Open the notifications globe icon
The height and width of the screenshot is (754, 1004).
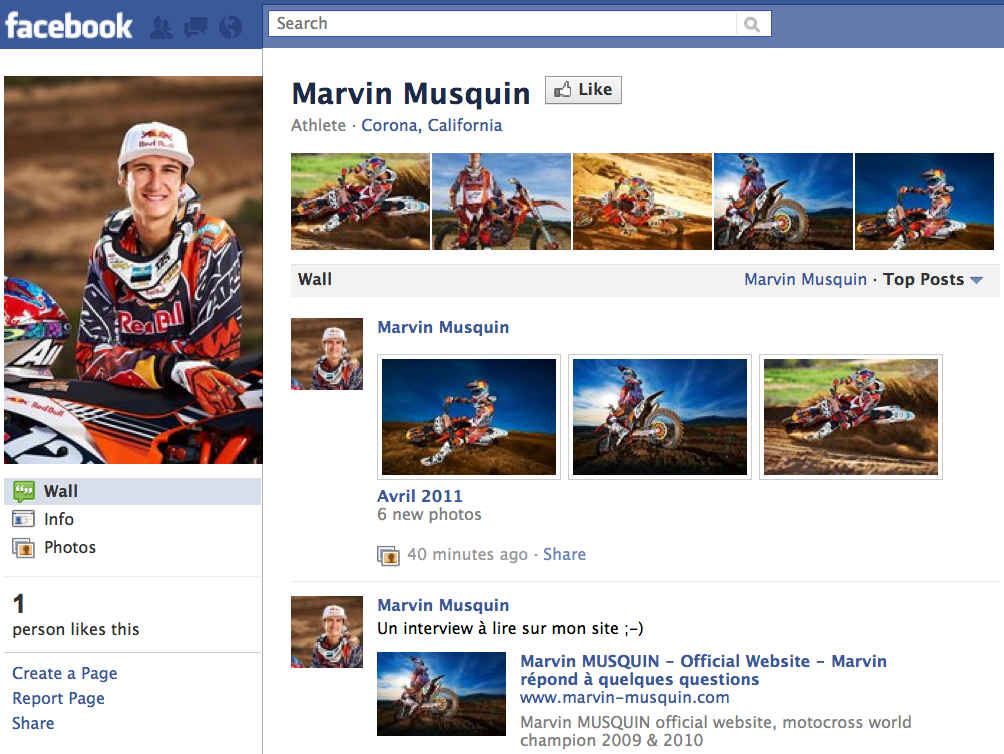click(x=231, y=28)
